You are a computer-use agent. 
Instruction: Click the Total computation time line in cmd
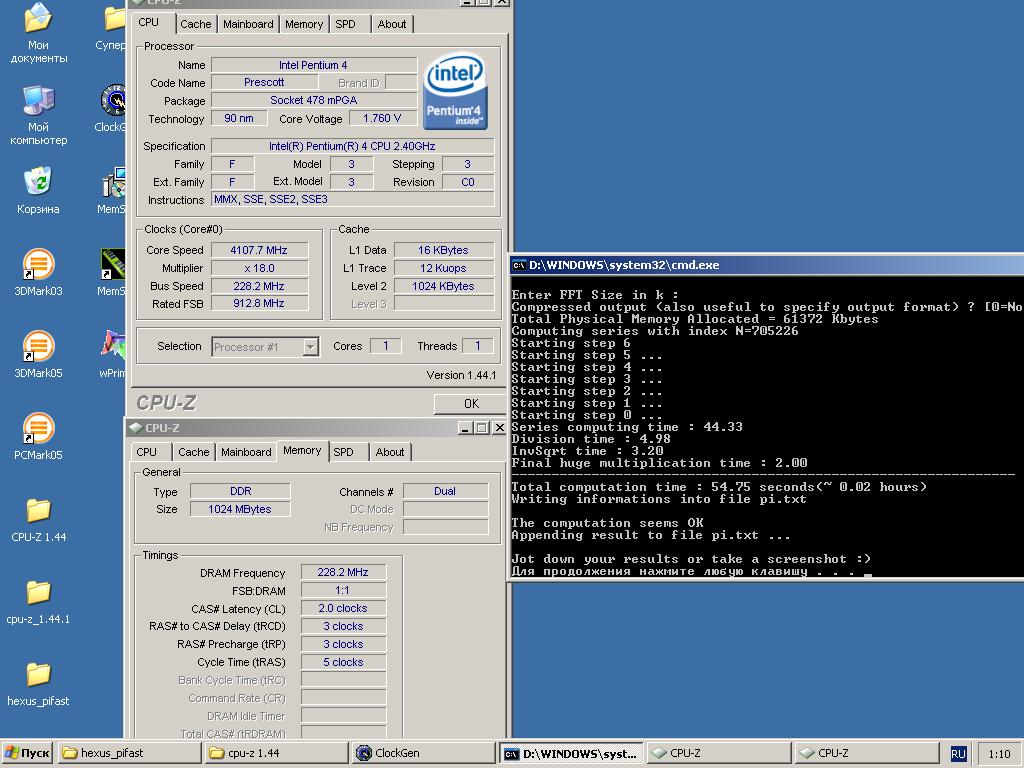coord(718,487)
